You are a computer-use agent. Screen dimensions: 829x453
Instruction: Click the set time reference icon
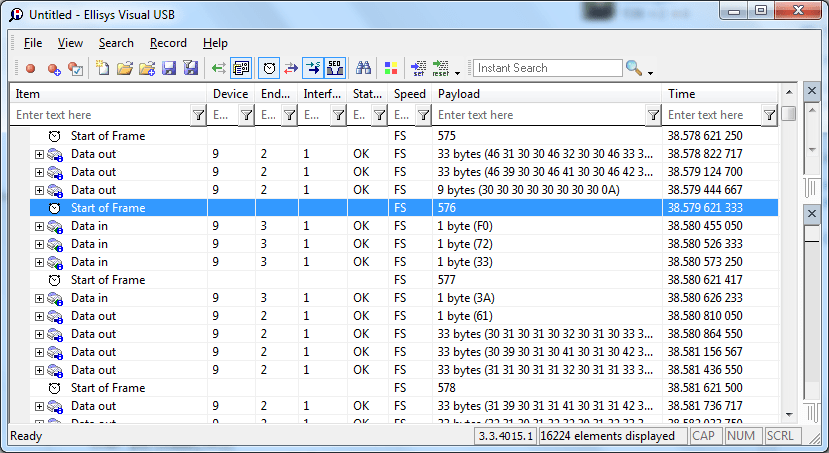(418, 68)
